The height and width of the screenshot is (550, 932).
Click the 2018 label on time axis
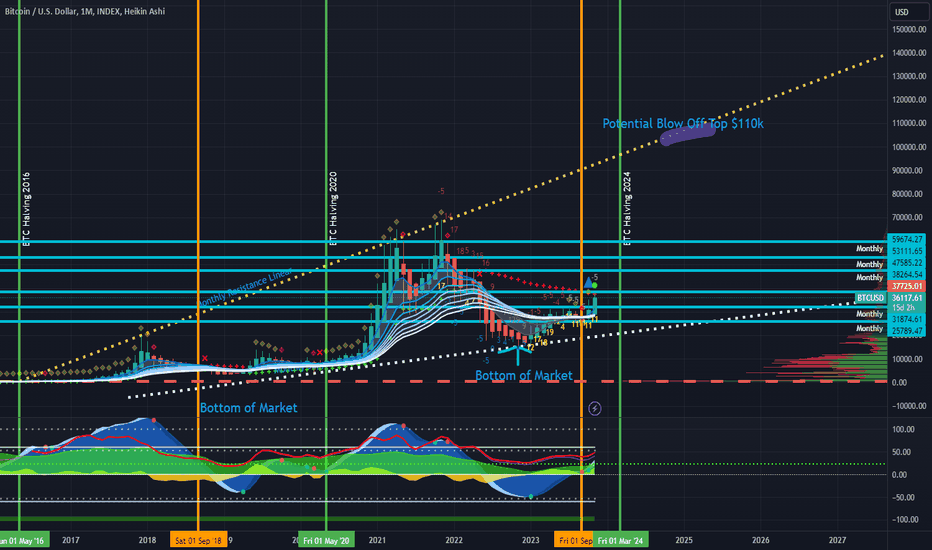[147, 540]
